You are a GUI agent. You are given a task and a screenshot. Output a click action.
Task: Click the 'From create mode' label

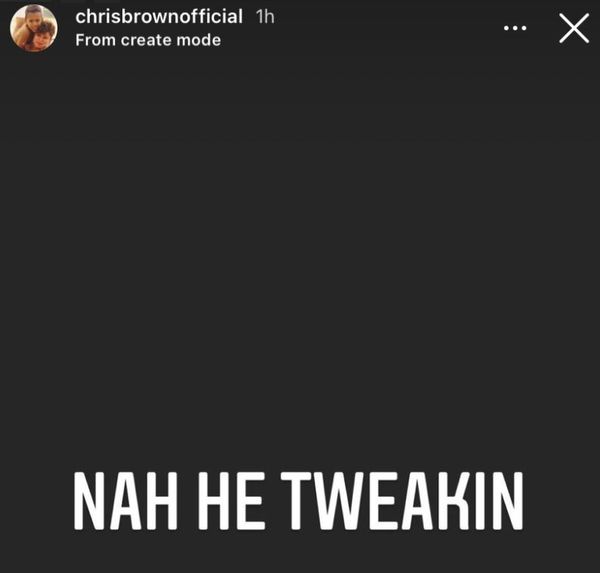coord(148,40)
